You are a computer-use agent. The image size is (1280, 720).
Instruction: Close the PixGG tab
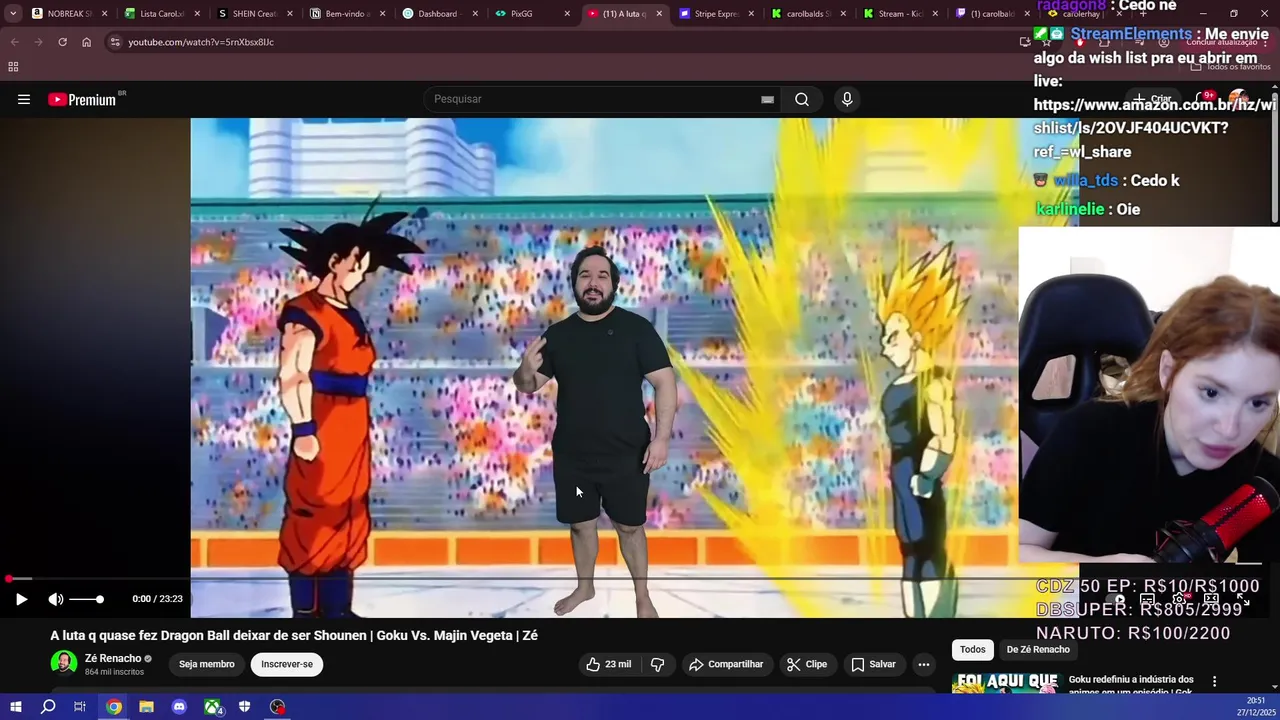[x=567, y=14]
